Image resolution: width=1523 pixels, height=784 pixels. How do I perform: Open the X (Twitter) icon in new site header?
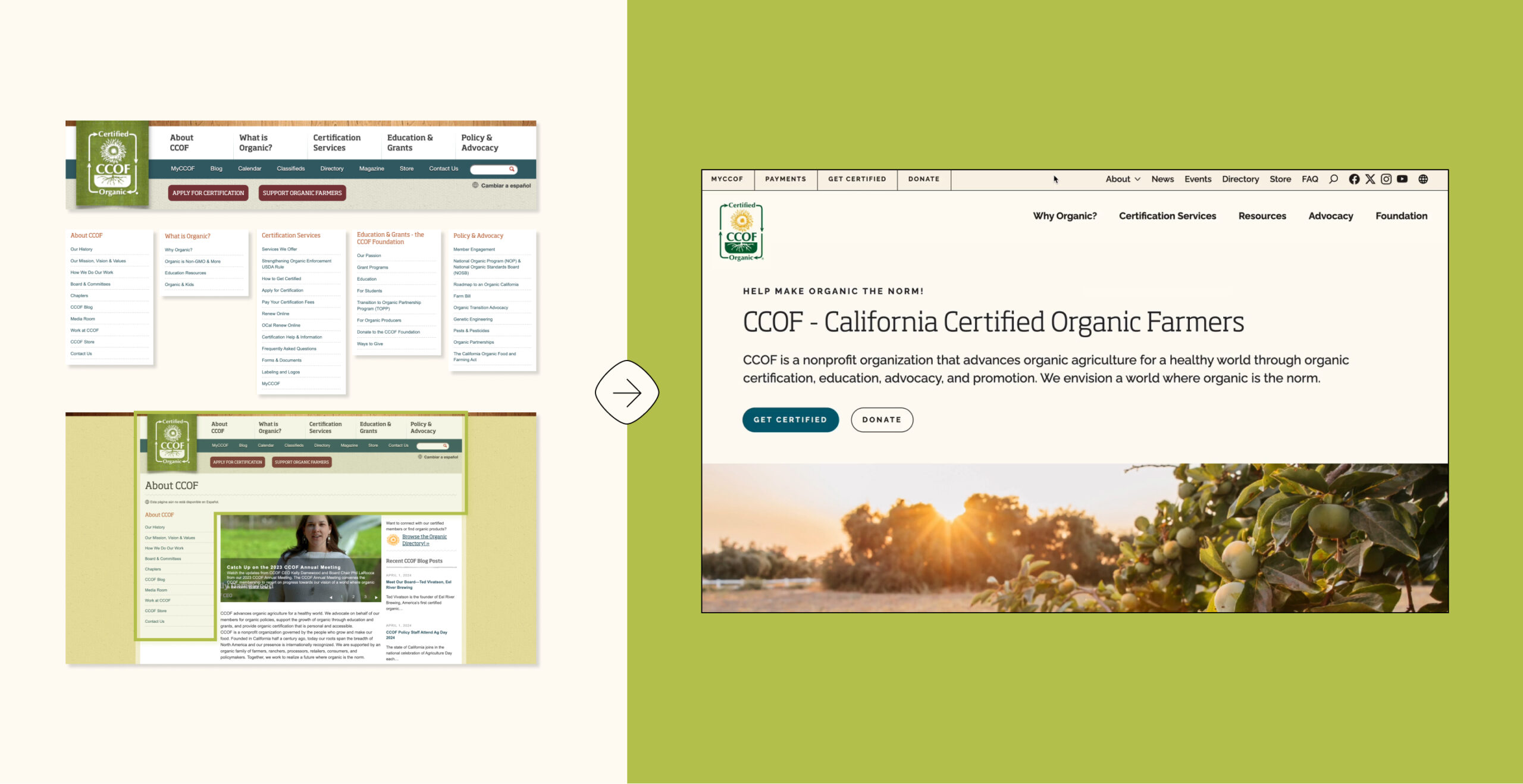click(x=1370, y=179)
